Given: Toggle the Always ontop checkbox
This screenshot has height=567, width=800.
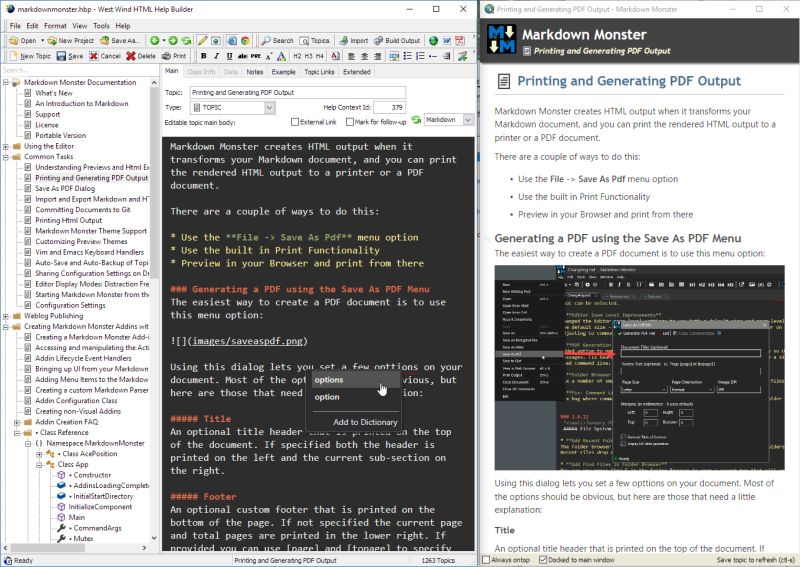Looking at the screenshot, I should point(486,560).
